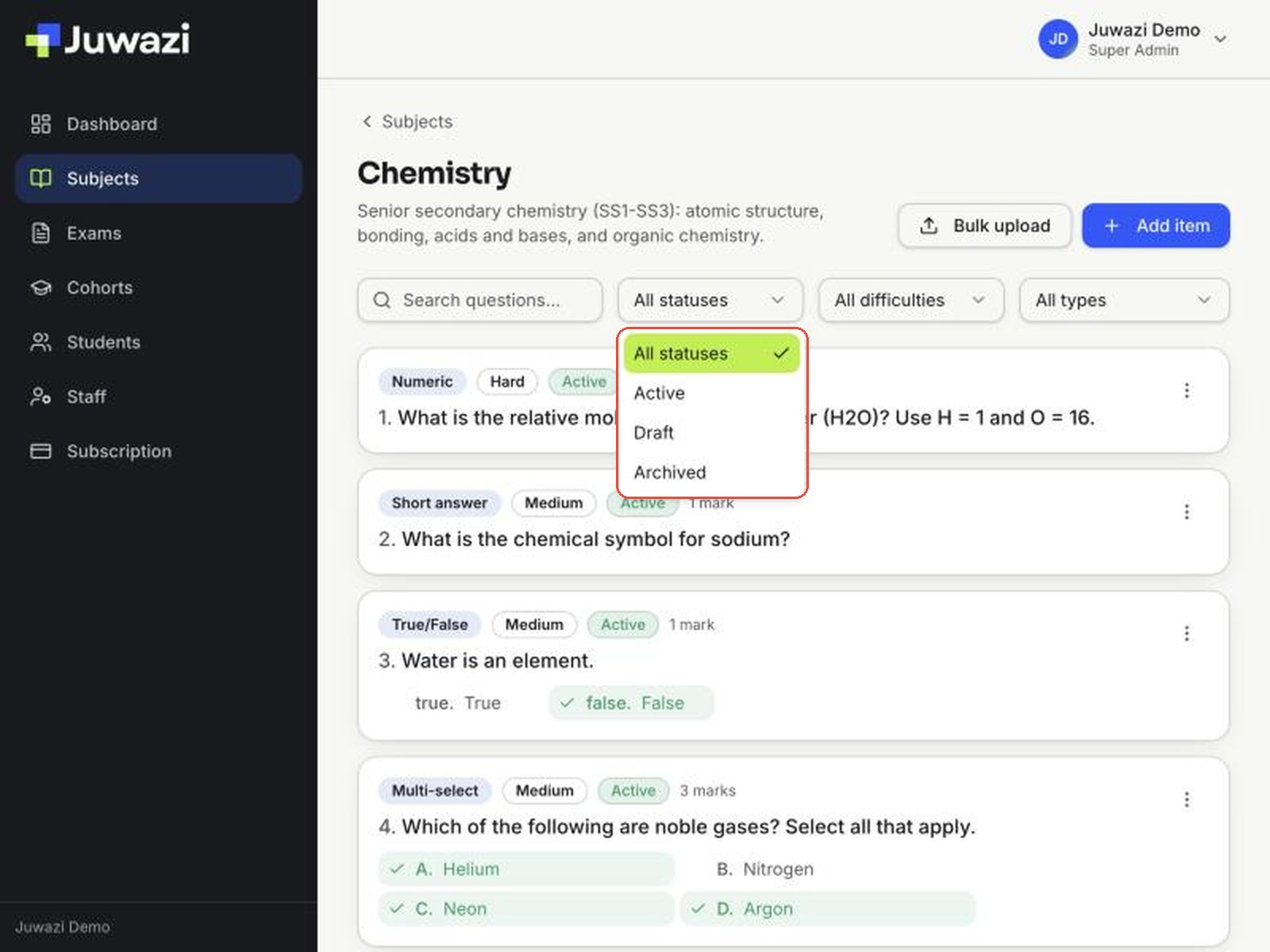Toggle the All statuses dropdown
This screenshot has height=952, width=1270.
tap(710, 300)
